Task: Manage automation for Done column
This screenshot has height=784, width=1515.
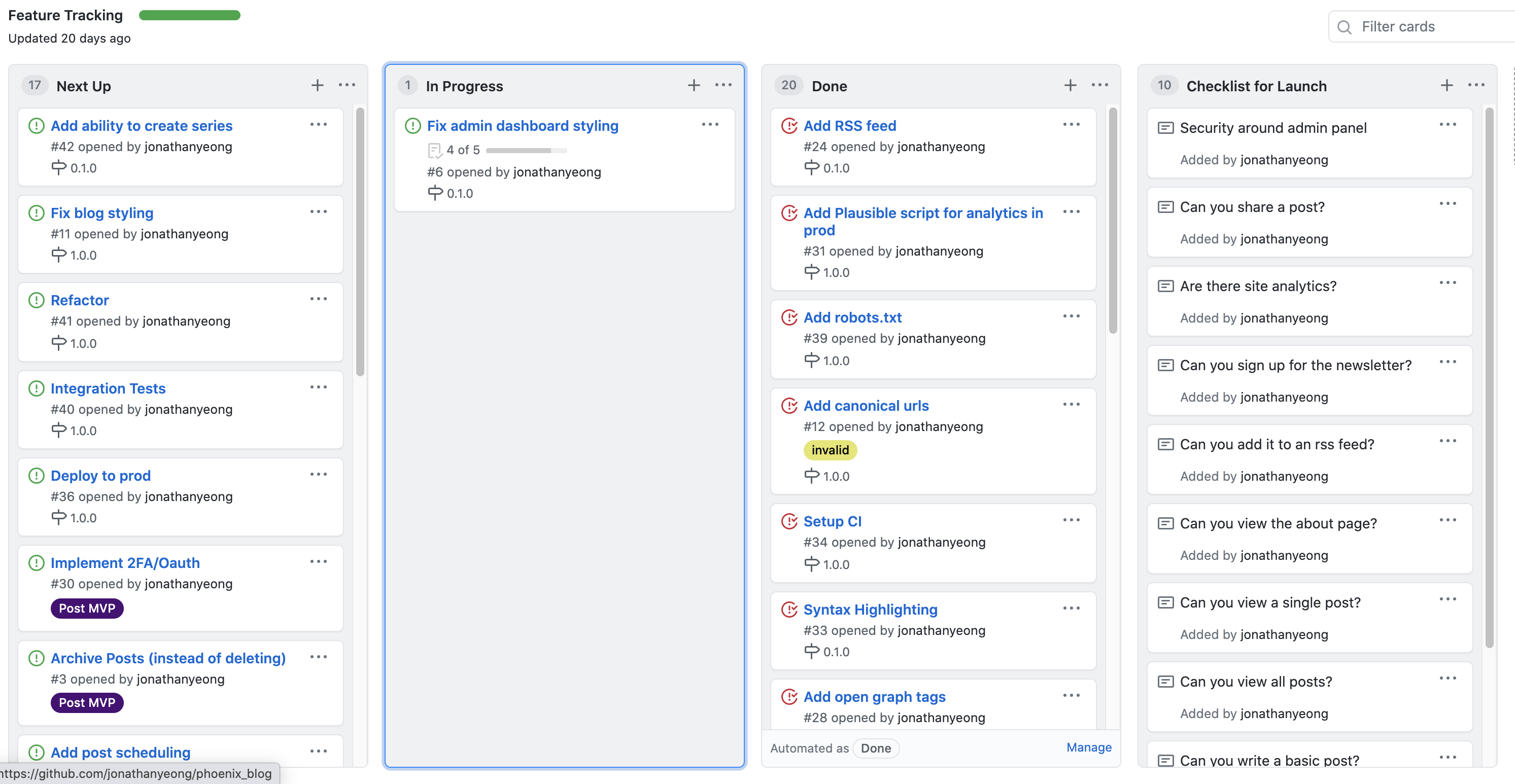Action: point(1088,747)
